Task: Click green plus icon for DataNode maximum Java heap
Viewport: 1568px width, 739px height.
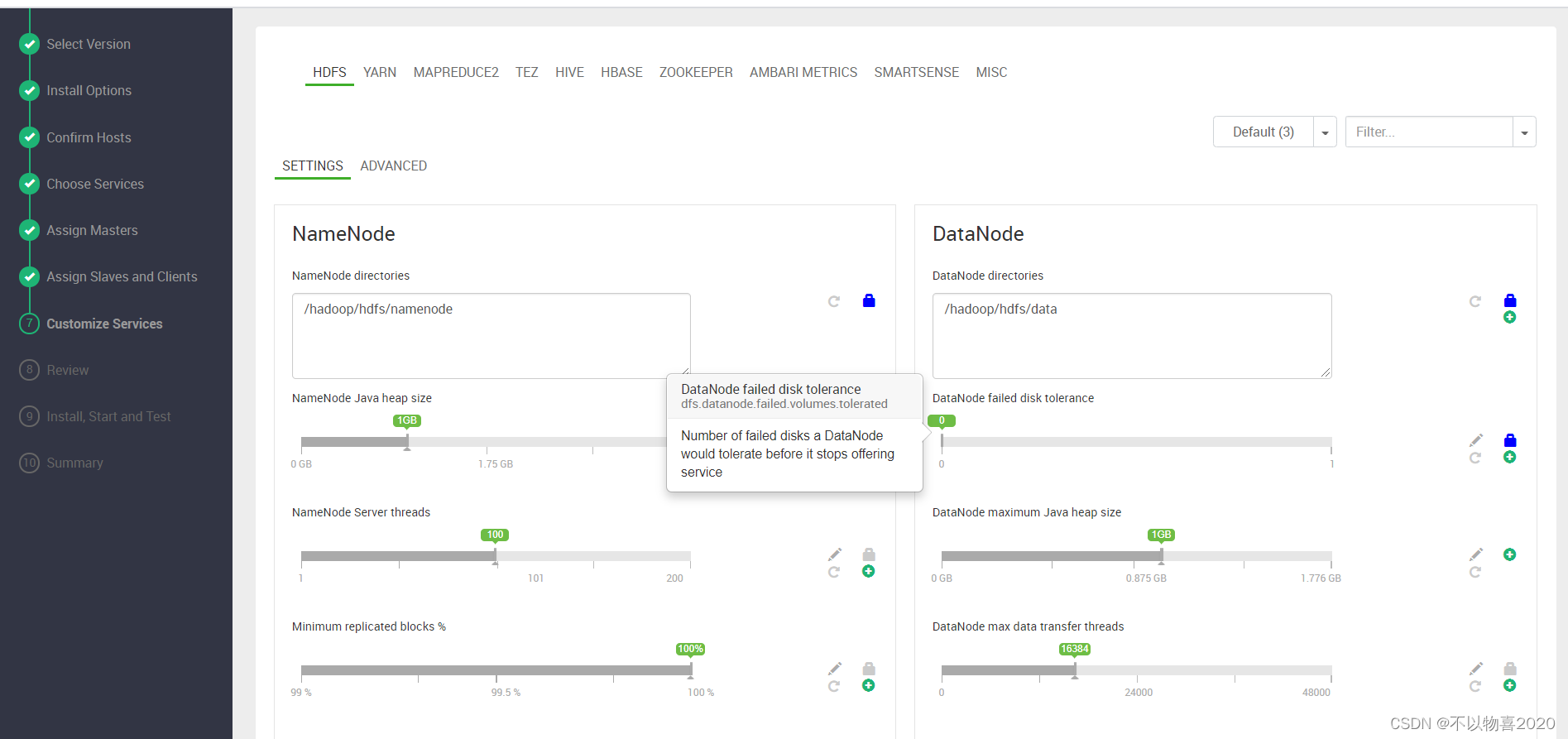Action: tap(1510, 554)
